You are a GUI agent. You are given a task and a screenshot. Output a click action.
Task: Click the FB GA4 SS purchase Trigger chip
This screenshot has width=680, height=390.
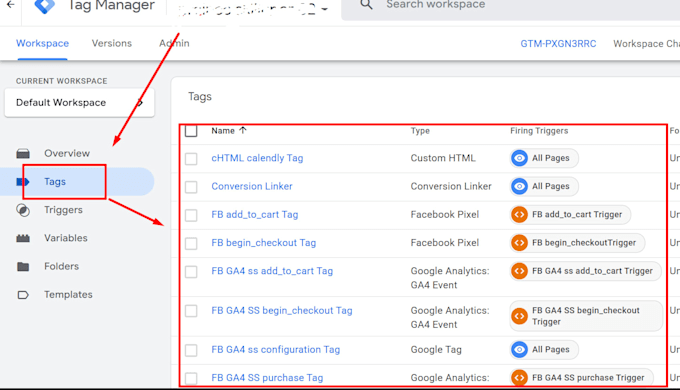coord(581,377)
